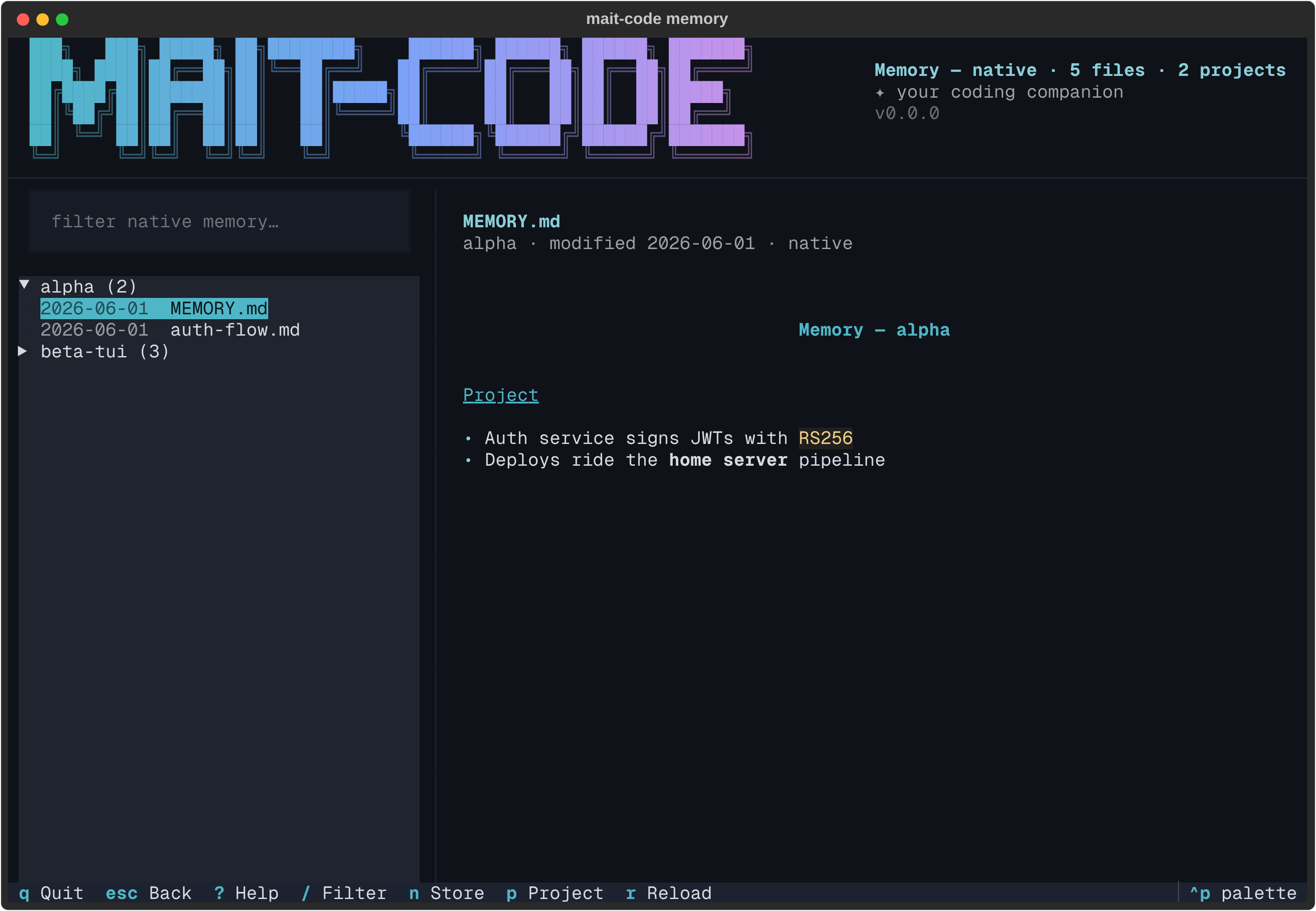The width and height of the screenshot is (1316, 911).
Task: Click 'alpha · modified 2026-06-01 · native' line
Action: 658,243
